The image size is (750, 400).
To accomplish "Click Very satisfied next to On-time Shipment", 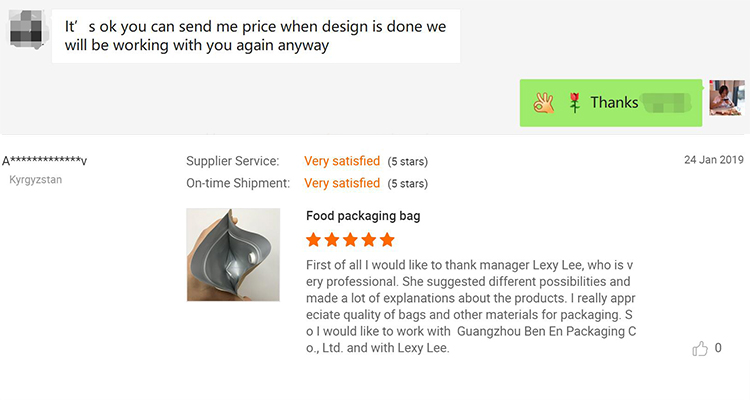I will 342,183.
